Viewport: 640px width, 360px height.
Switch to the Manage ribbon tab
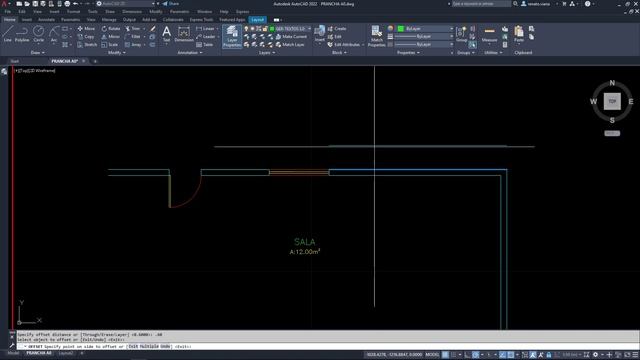tap(109, 20)
